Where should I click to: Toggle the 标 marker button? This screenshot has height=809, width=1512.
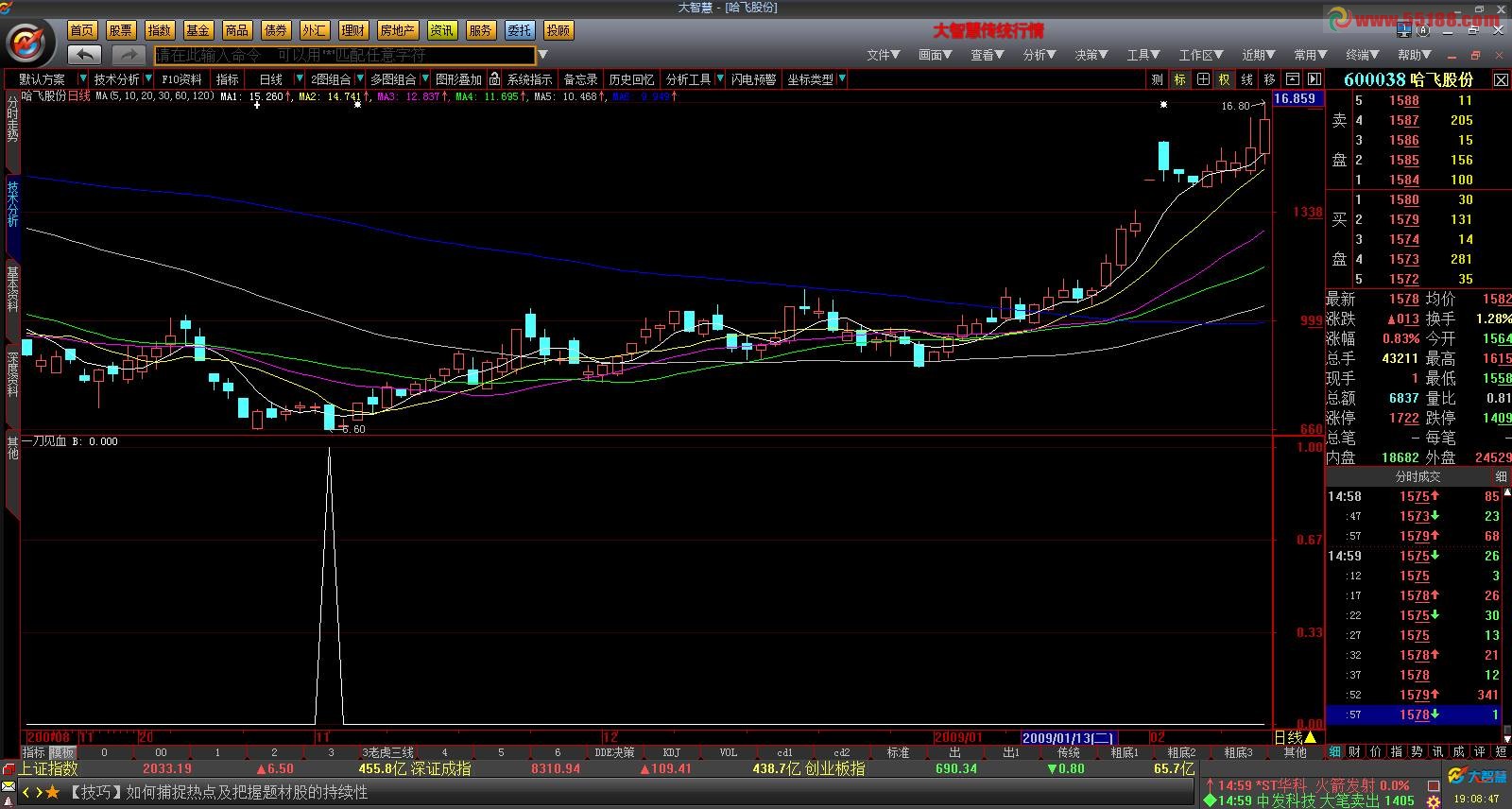1180,79
